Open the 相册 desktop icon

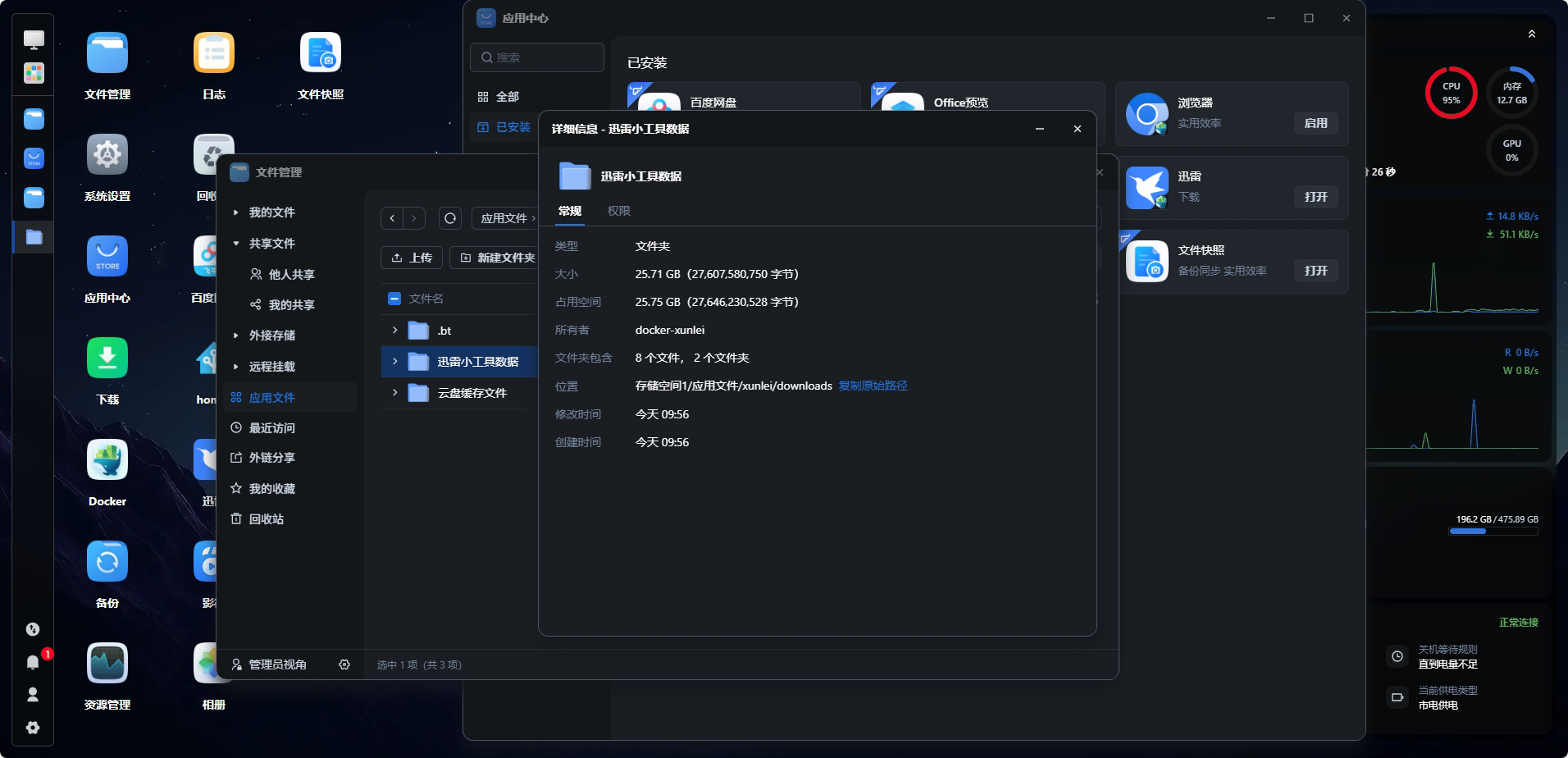click(205, 664)
